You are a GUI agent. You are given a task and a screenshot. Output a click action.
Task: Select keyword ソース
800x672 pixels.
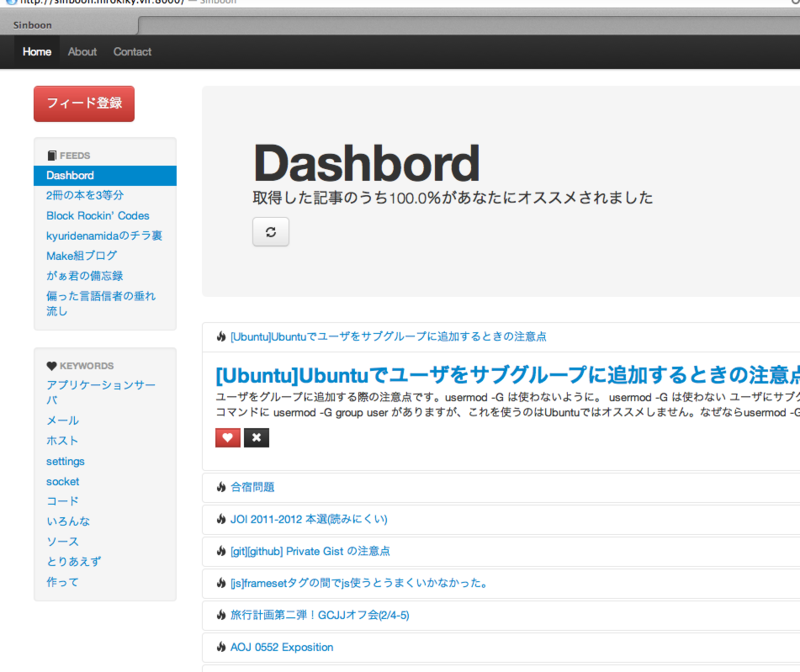[x=62, y=541]
